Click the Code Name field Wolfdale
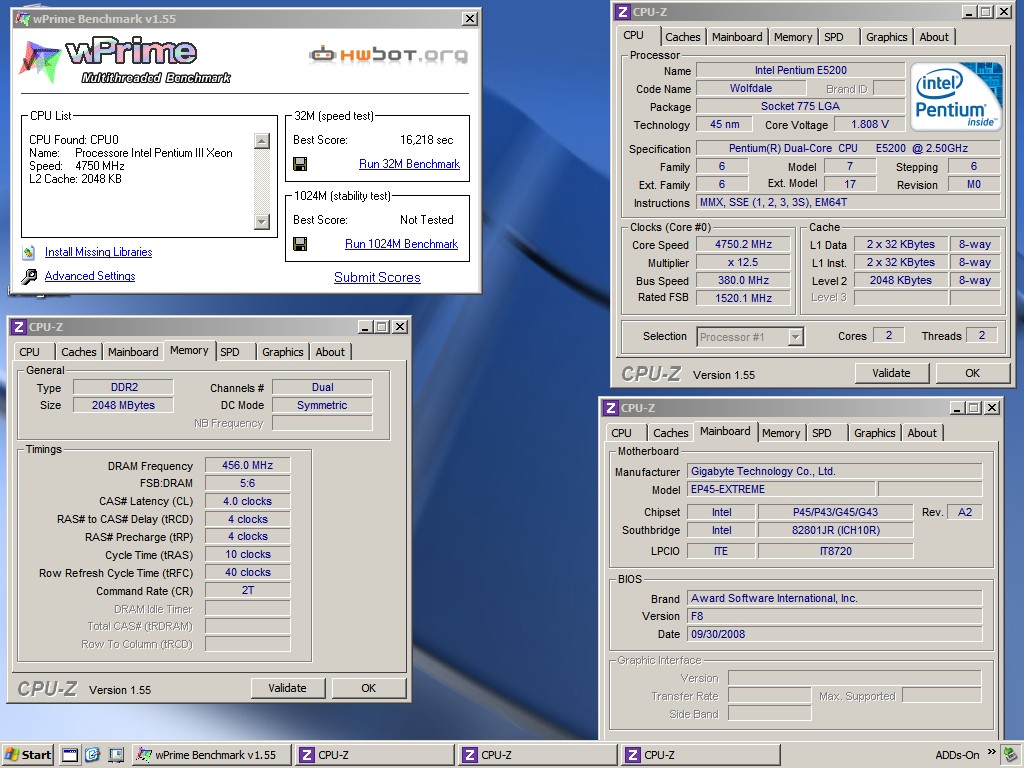Viewport: 1024px width, 768px height. [x=751, y=88]
